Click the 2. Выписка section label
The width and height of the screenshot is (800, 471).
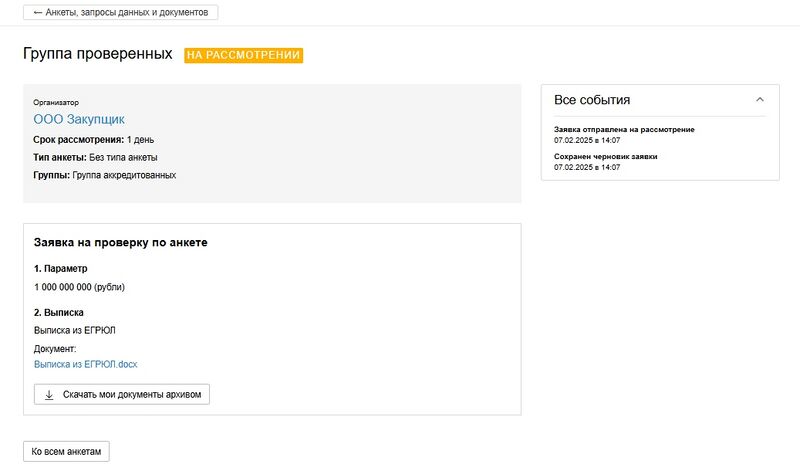click(x=59, y=313)
